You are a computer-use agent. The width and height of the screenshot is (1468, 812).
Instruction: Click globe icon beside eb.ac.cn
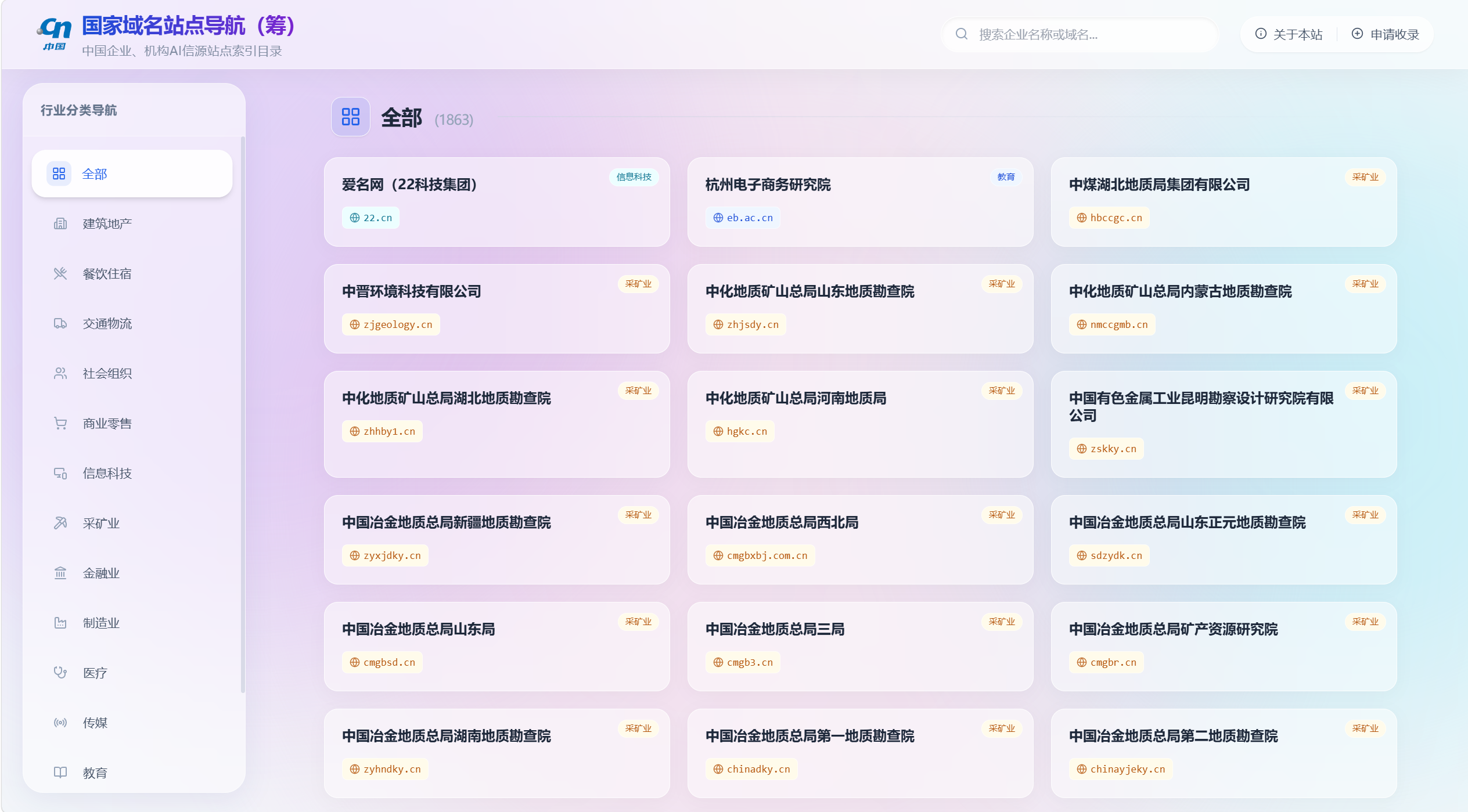pos(718,218)
